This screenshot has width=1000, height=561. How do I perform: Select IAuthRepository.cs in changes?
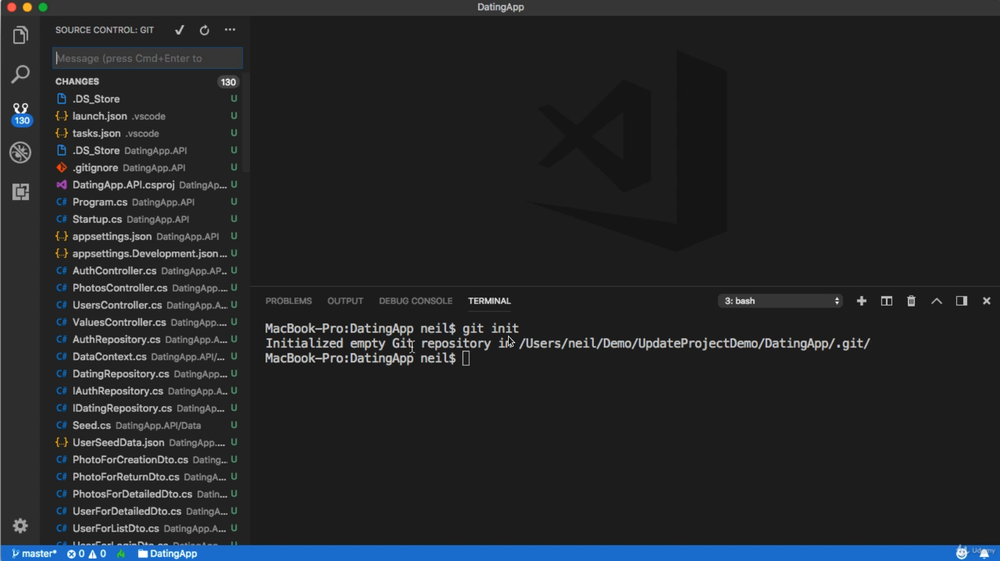[x=146, y=391]
